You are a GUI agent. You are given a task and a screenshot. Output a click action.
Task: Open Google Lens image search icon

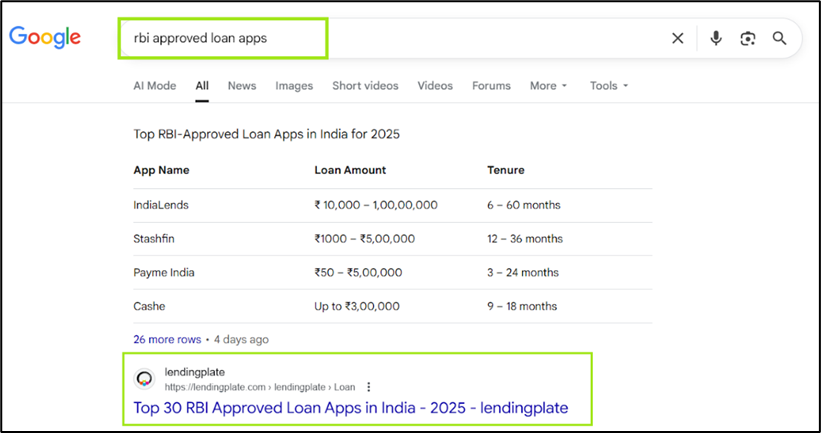[747, 39]
